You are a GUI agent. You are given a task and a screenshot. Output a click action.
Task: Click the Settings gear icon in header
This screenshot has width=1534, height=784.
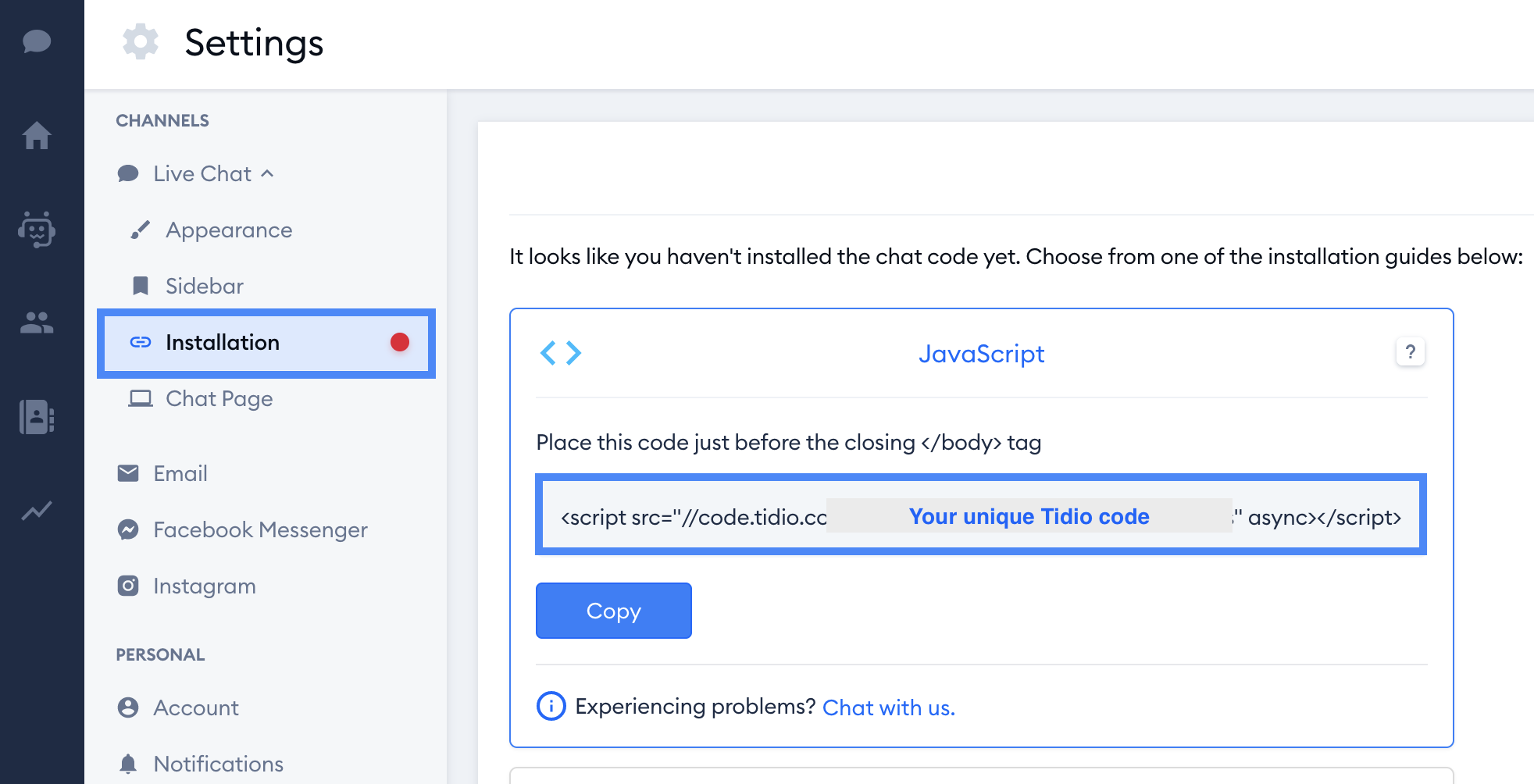click(141, 41)
